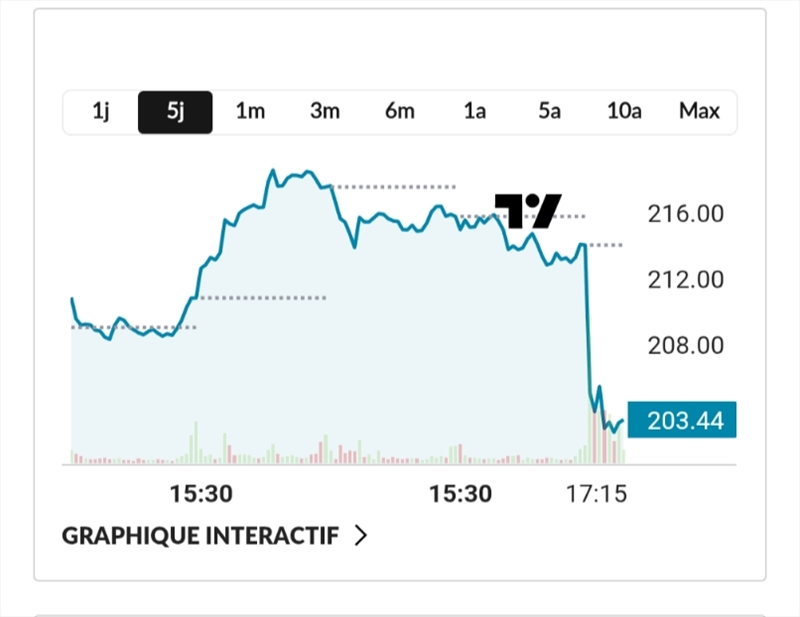Show the Max time range
The width and height of the screenshot is (800, 617).
pos(699,111)
